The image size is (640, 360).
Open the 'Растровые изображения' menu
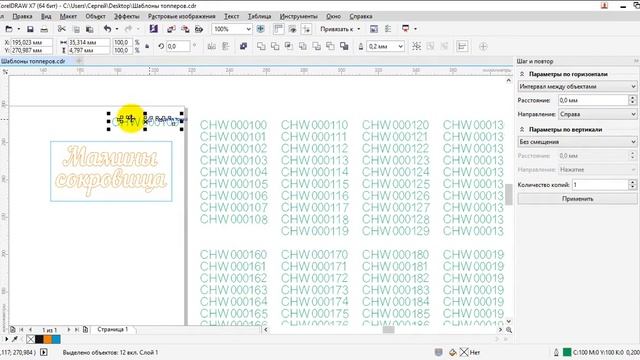point(182,16)
